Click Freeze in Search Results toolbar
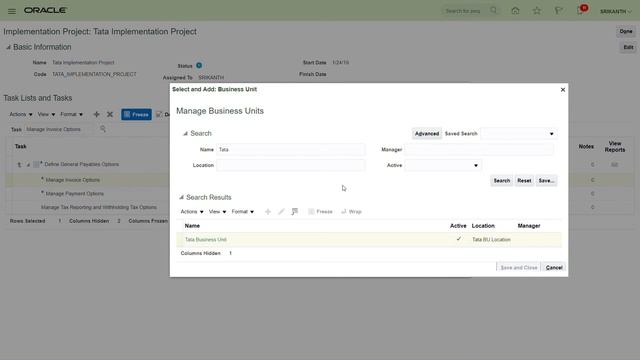The image size is (640, 360). point(320,211)
